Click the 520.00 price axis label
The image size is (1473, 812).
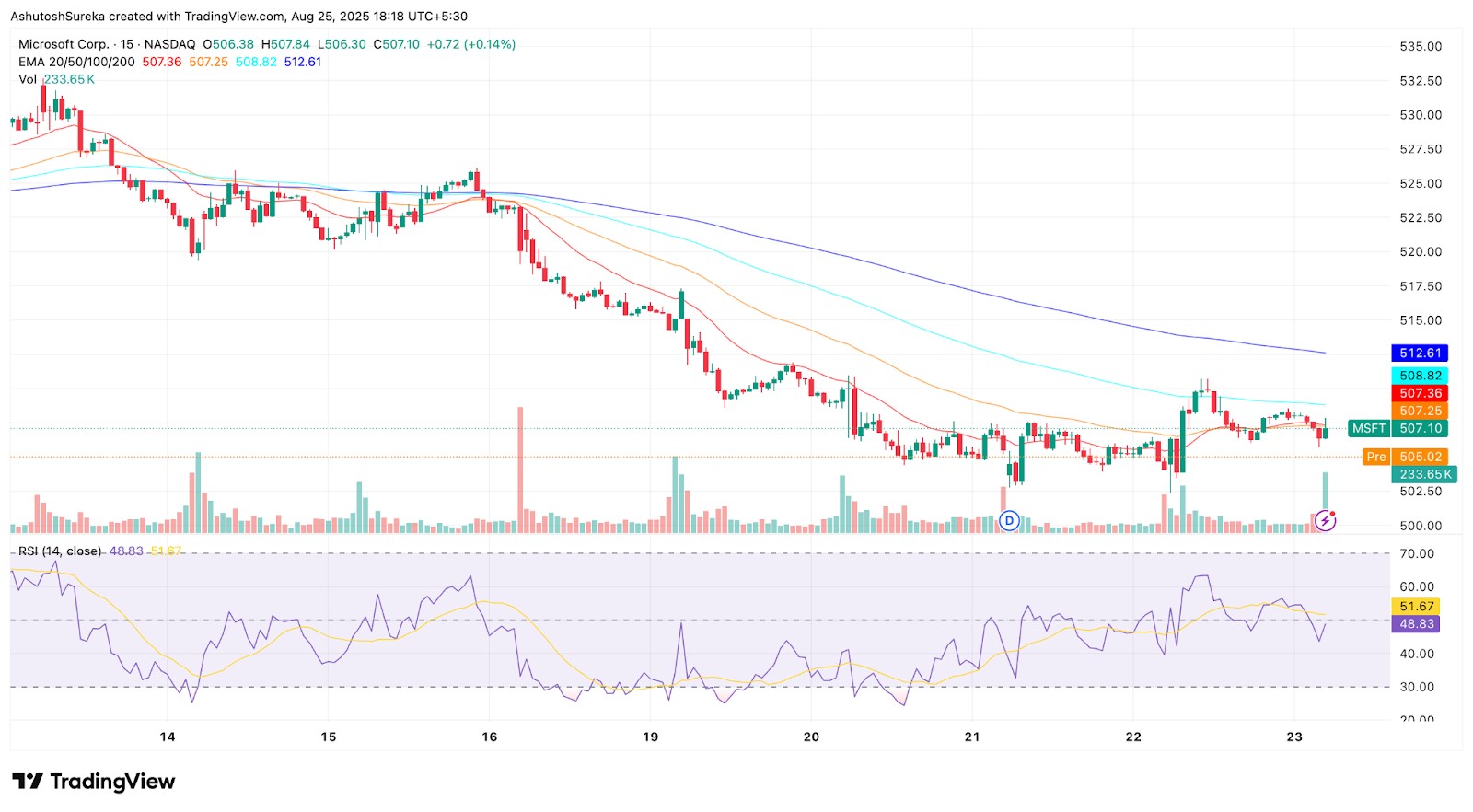tap(1421, 252)
